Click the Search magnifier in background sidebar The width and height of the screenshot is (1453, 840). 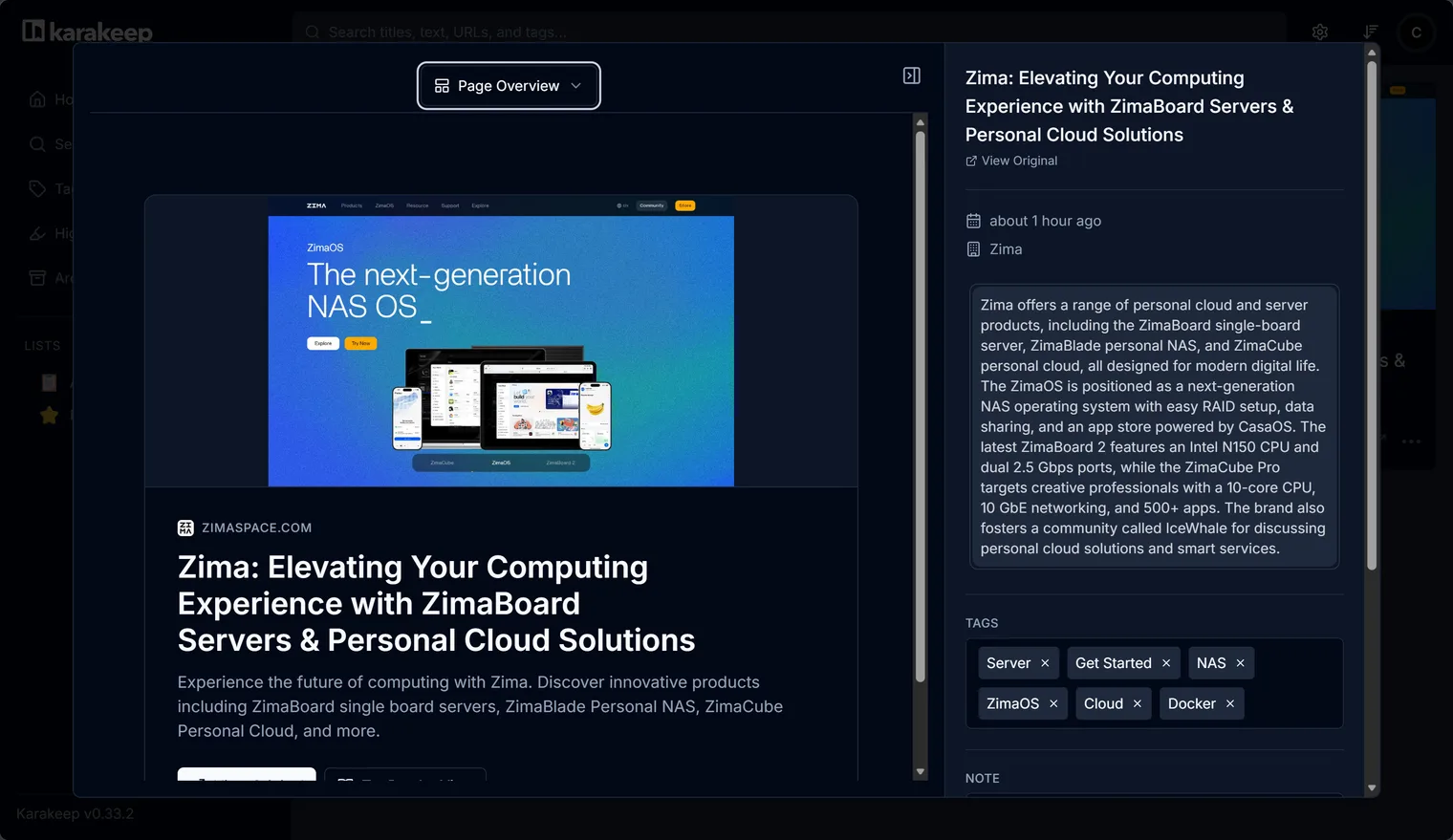pyautogui.click(x=37, y=144)
